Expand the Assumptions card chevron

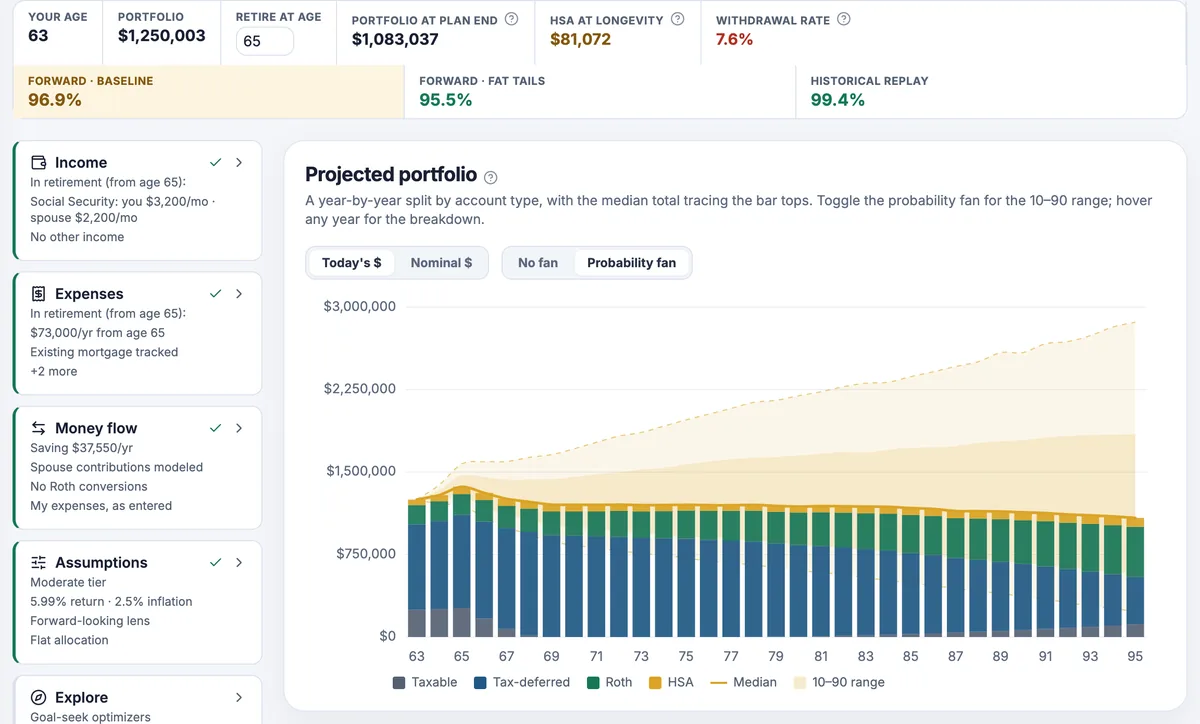[239, 563]
